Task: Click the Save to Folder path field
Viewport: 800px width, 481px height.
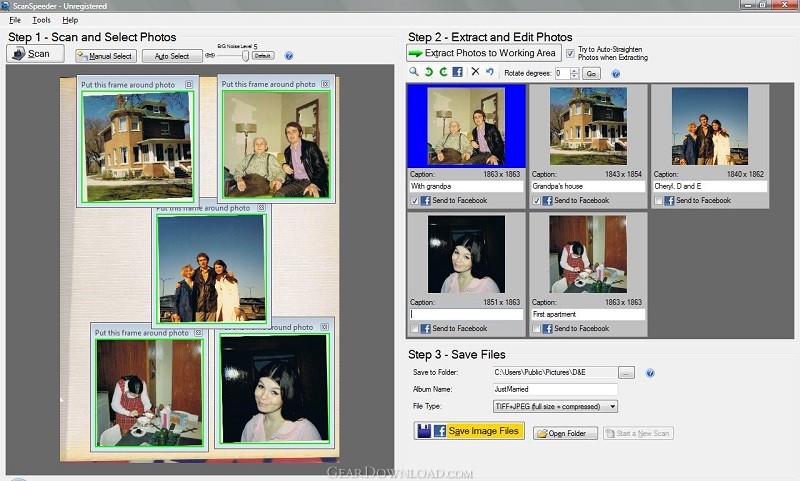Action: 555,372
